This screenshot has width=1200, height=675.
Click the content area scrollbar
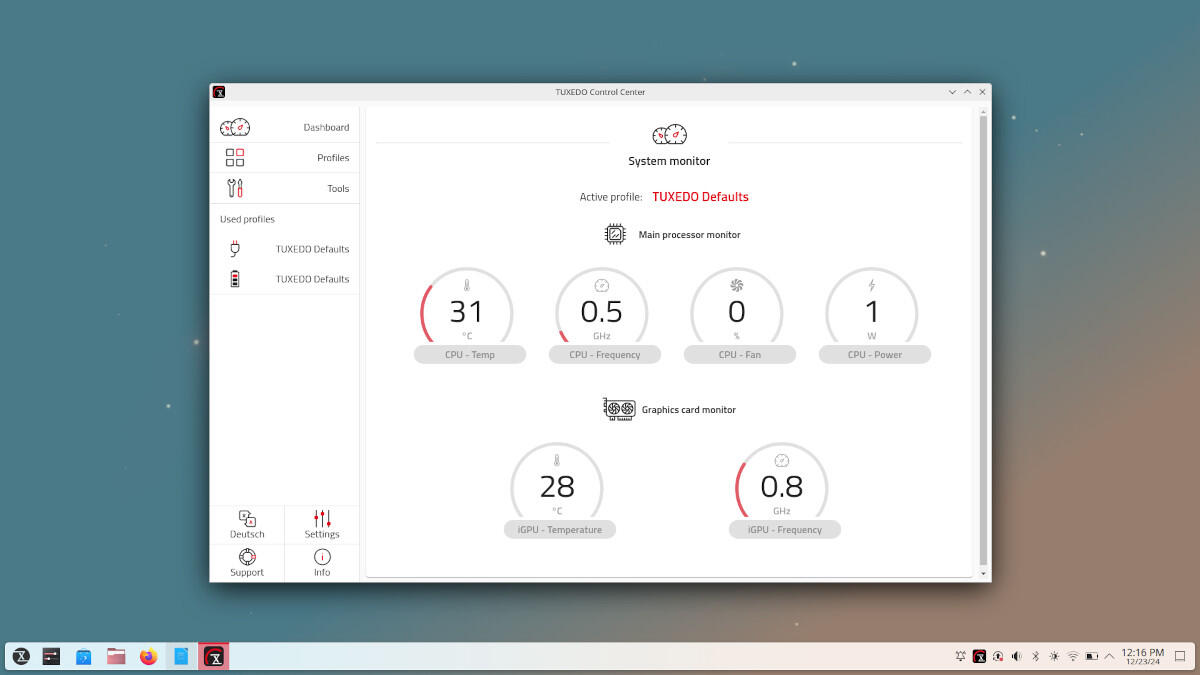coord(984,340)
